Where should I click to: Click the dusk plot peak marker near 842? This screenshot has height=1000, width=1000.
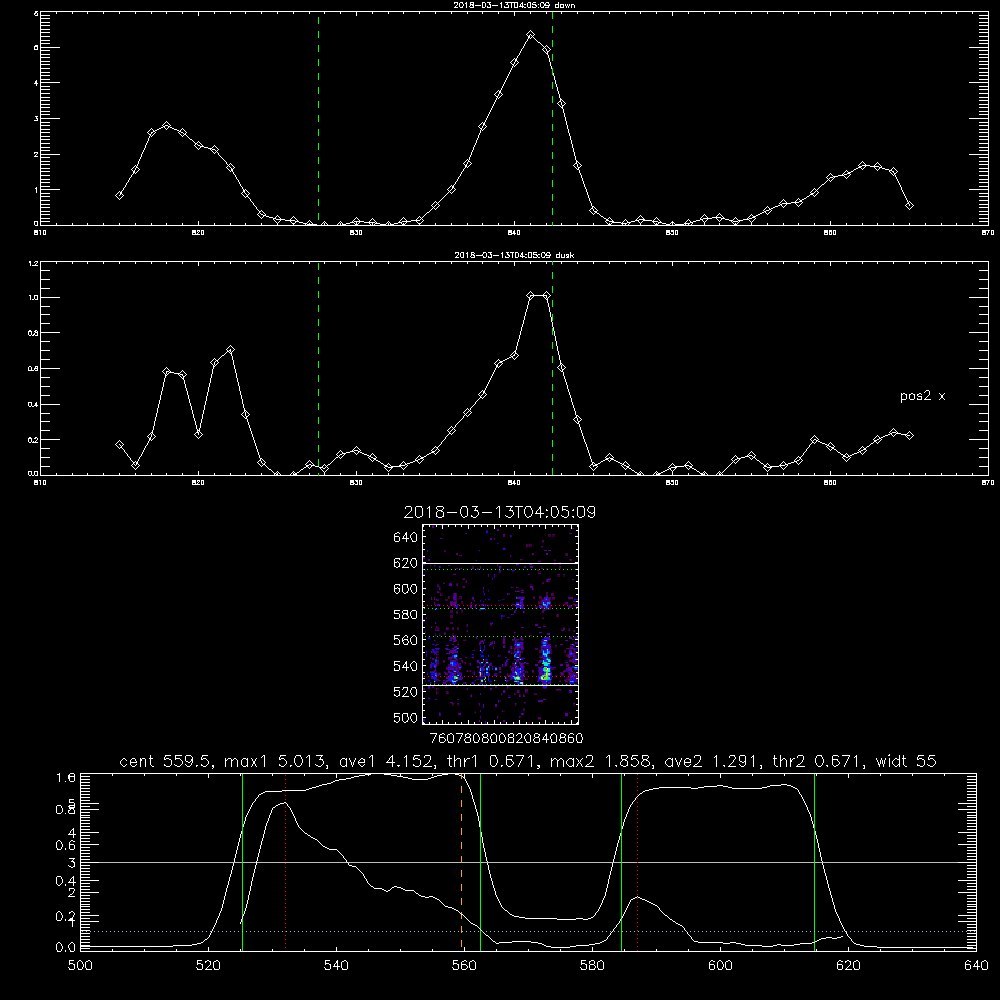[546, 295]
